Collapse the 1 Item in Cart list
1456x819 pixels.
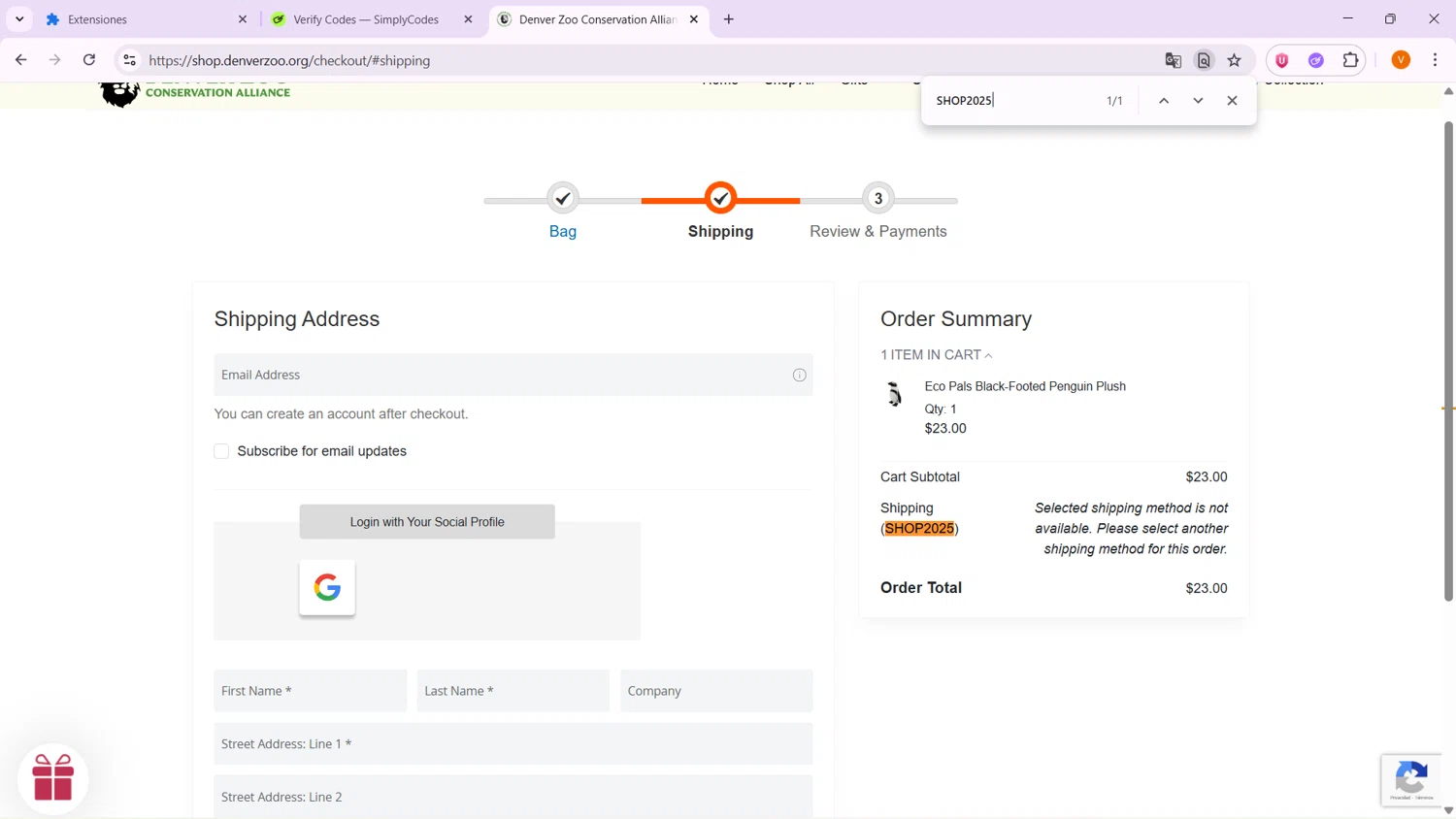click(936, 355)
